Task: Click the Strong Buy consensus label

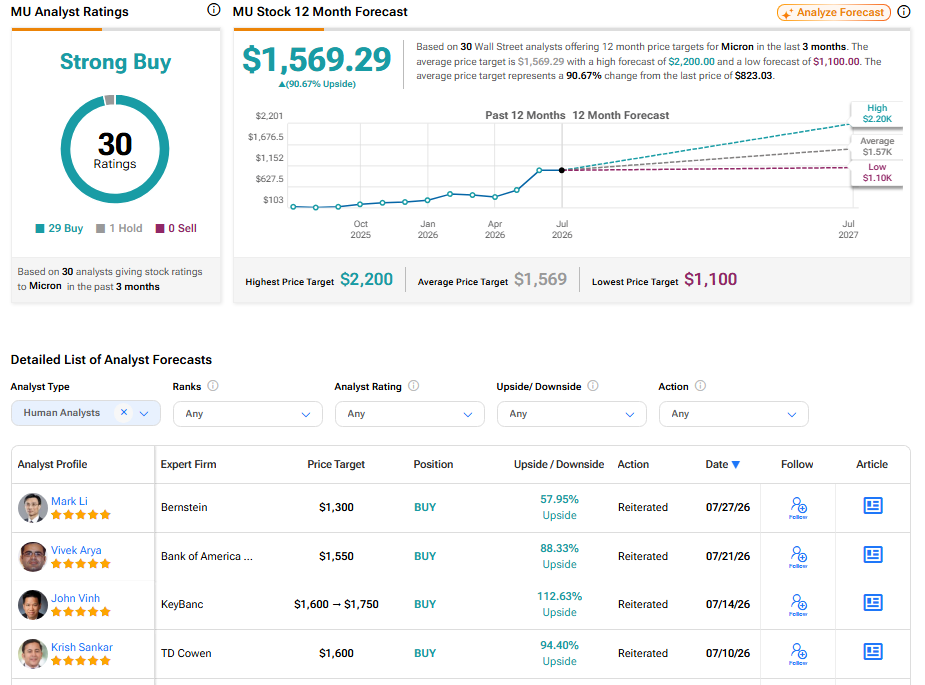Action: (x=116, y=62)
